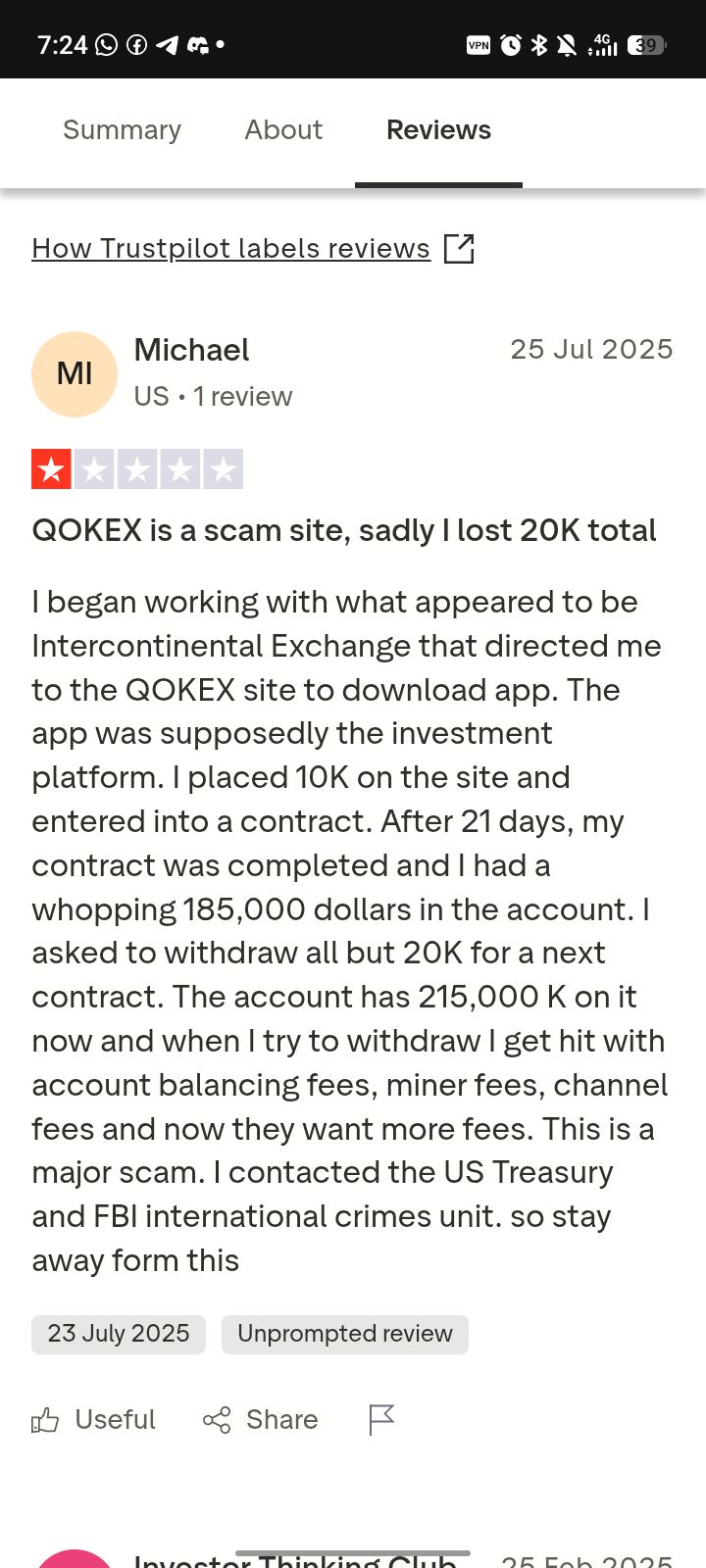Open How Trustpilot labels reviews link

click(230, 249)
